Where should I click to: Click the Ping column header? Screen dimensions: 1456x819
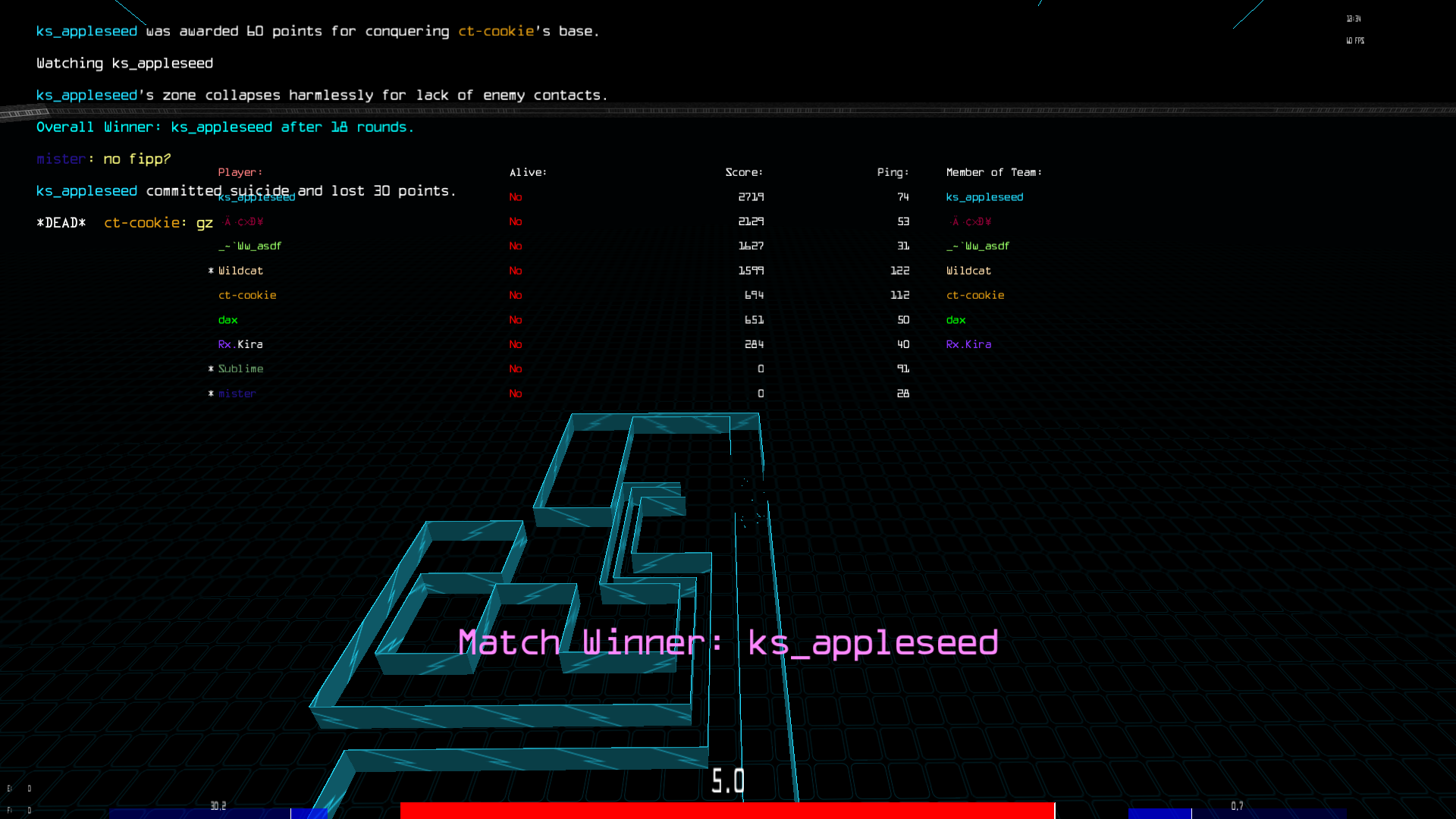pos(892,172)
